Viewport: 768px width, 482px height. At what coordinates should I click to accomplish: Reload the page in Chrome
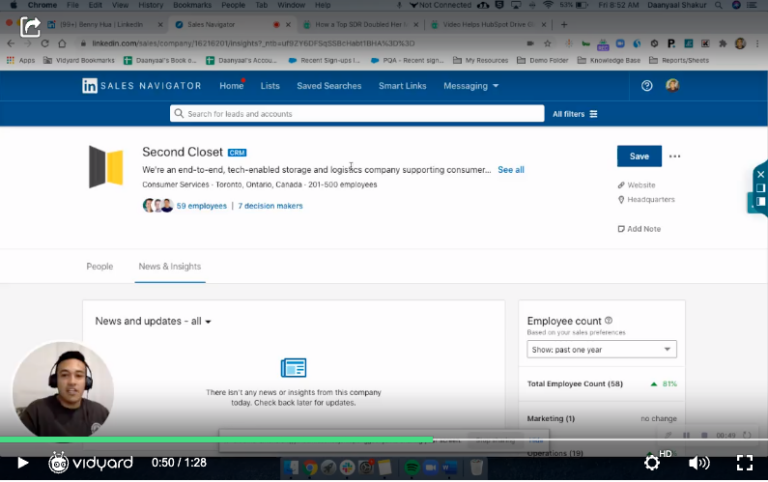click(x=45, y=43)
